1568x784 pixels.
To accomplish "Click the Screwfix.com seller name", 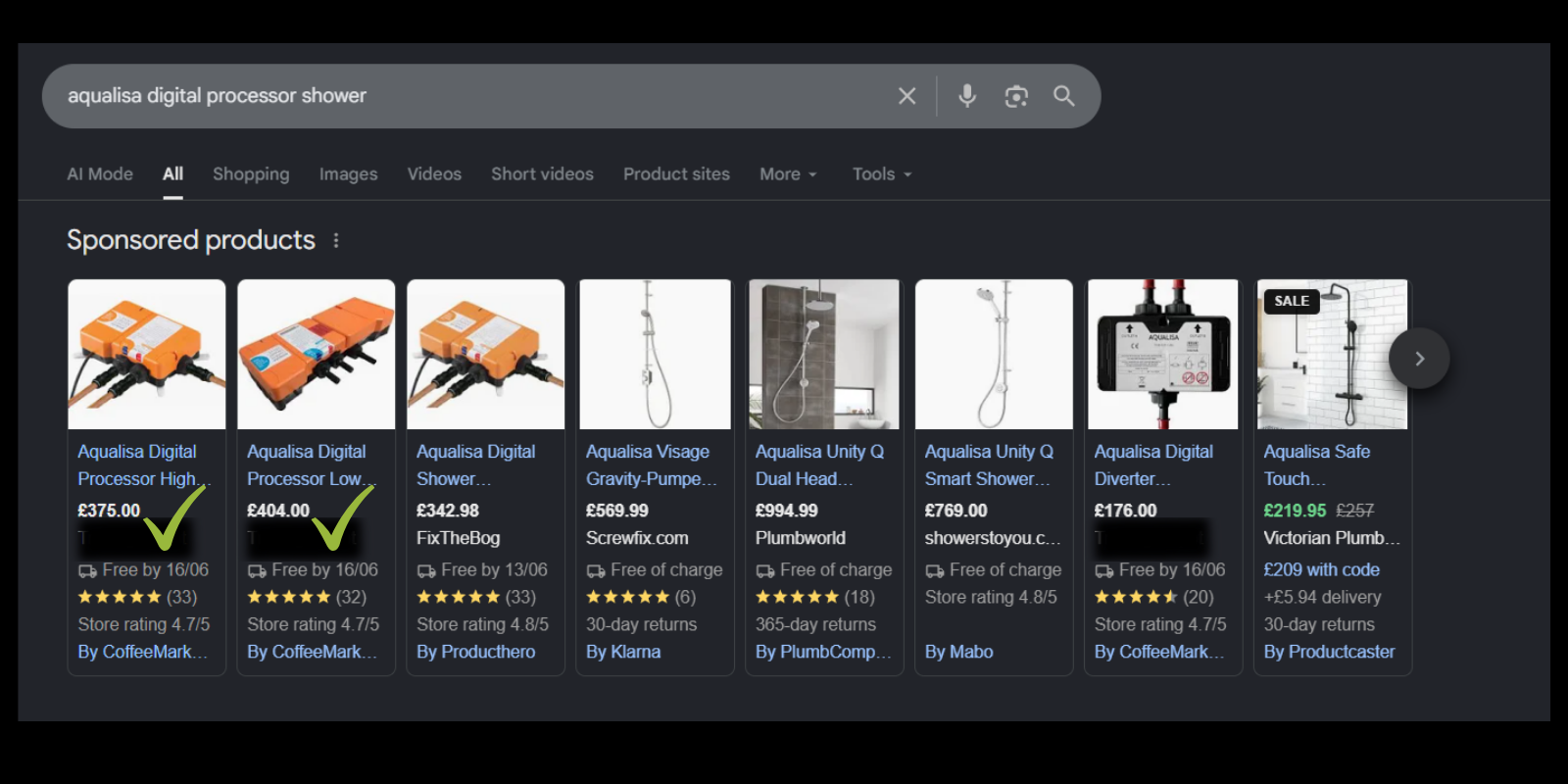I will tap(637, 538).
